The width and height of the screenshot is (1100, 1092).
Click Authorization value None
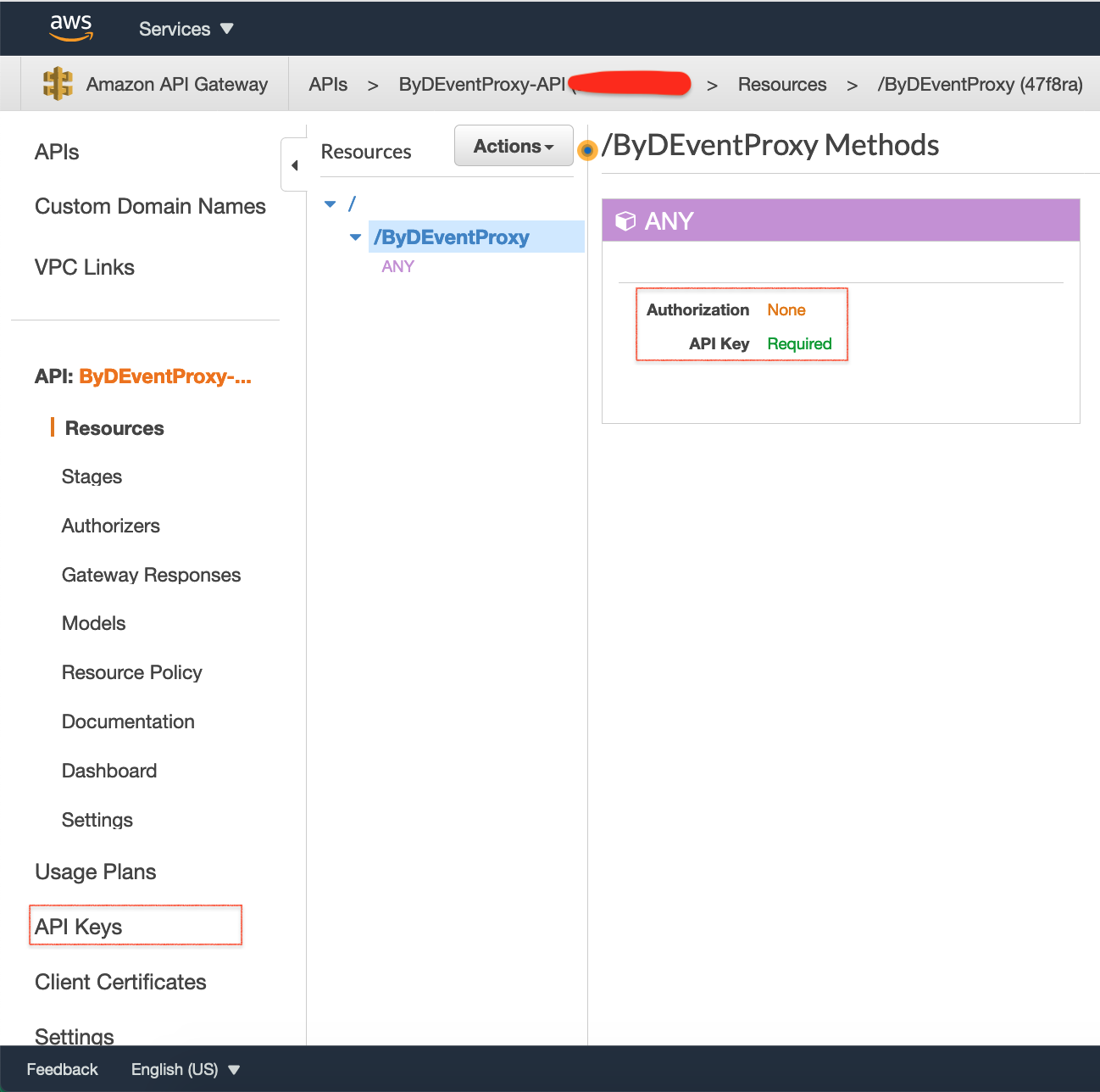(786, 310)
